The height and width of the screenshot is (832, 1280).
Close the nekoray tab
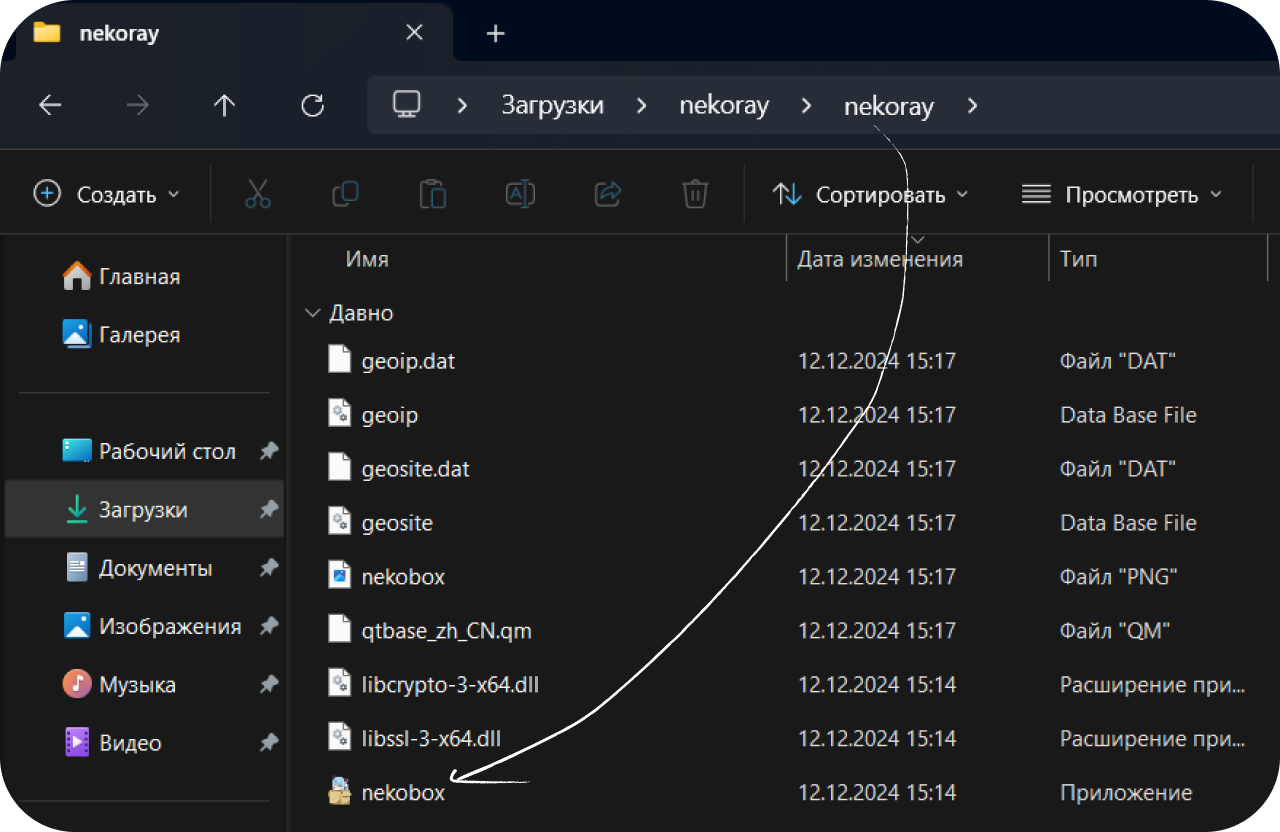coord(414,33)
